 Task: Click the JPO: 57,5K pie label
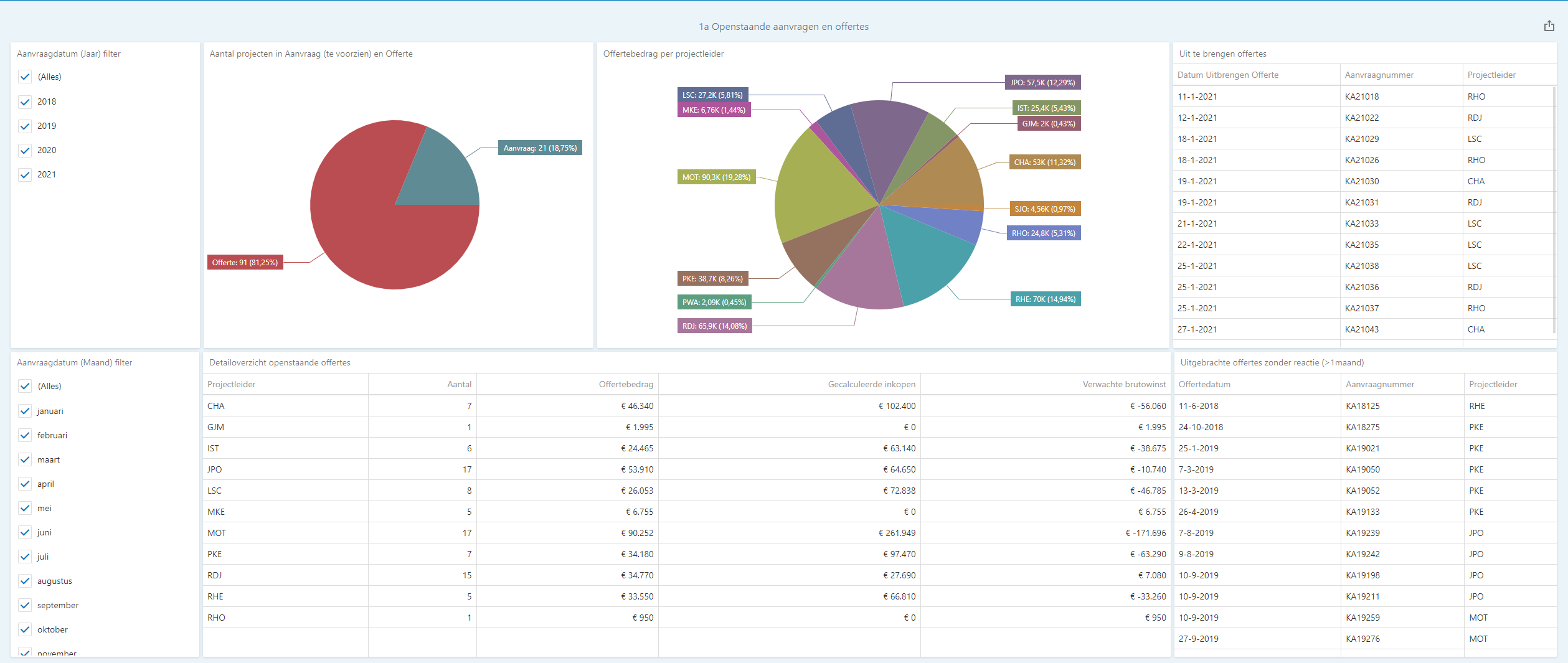[1042, 83]
